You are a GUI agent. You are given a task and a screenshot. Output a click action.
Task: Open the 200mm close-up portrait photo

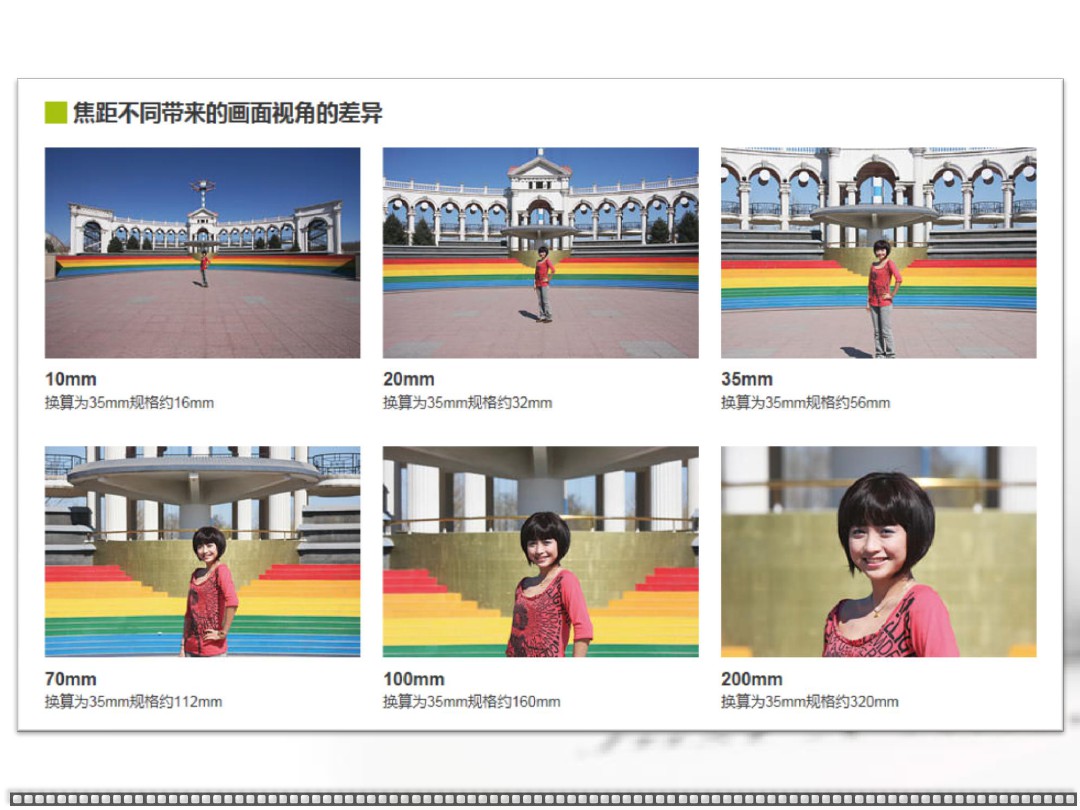pos(878,551)
